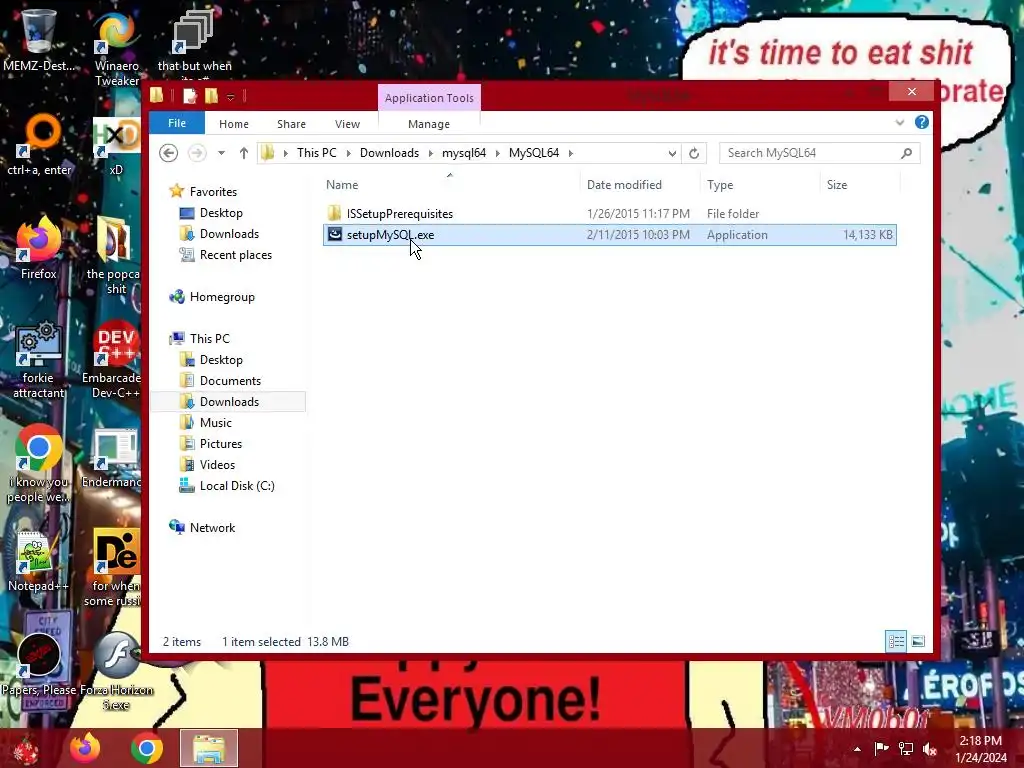Select Network in navigation pane
This screenshot has width=1024, height=768.
click(212, 528)
